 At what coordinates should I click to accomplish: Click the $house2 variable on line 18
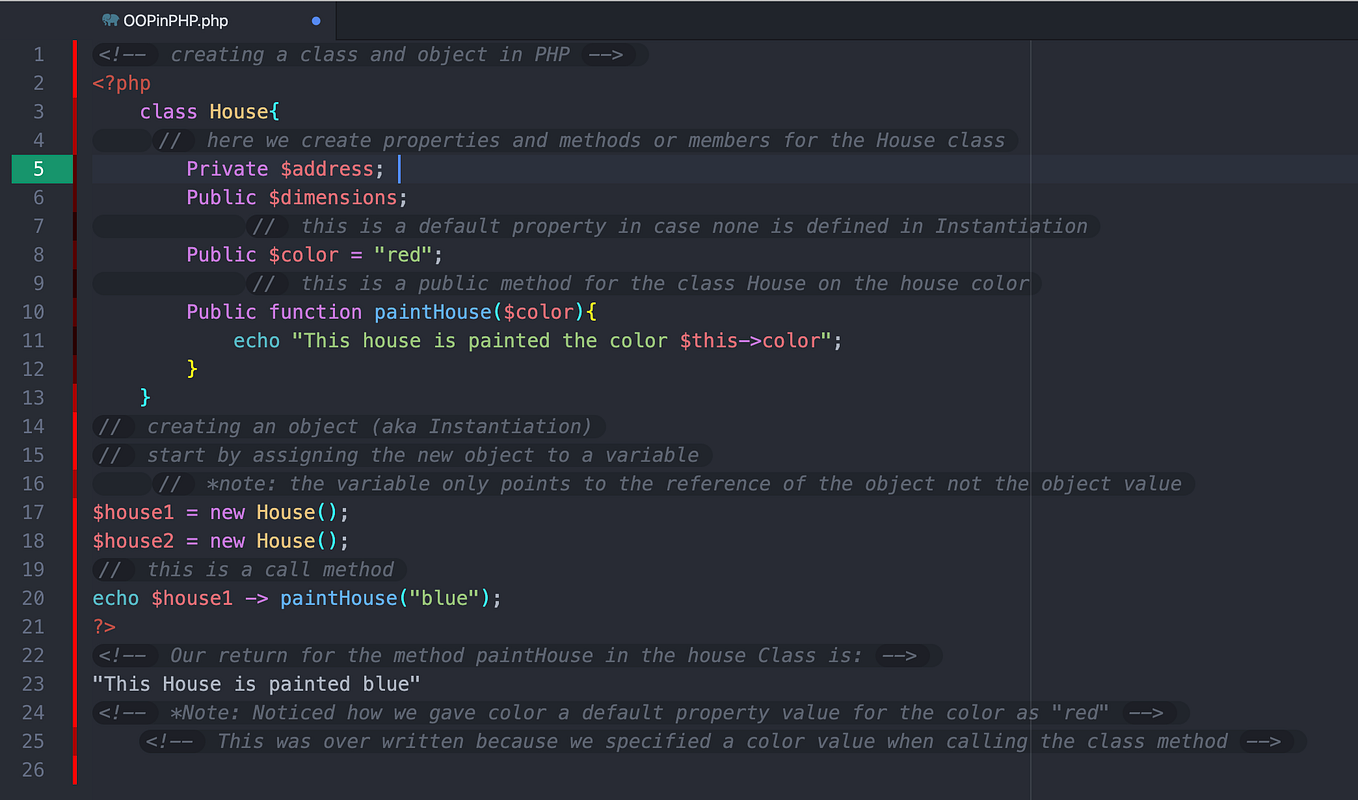pos(133,540)
